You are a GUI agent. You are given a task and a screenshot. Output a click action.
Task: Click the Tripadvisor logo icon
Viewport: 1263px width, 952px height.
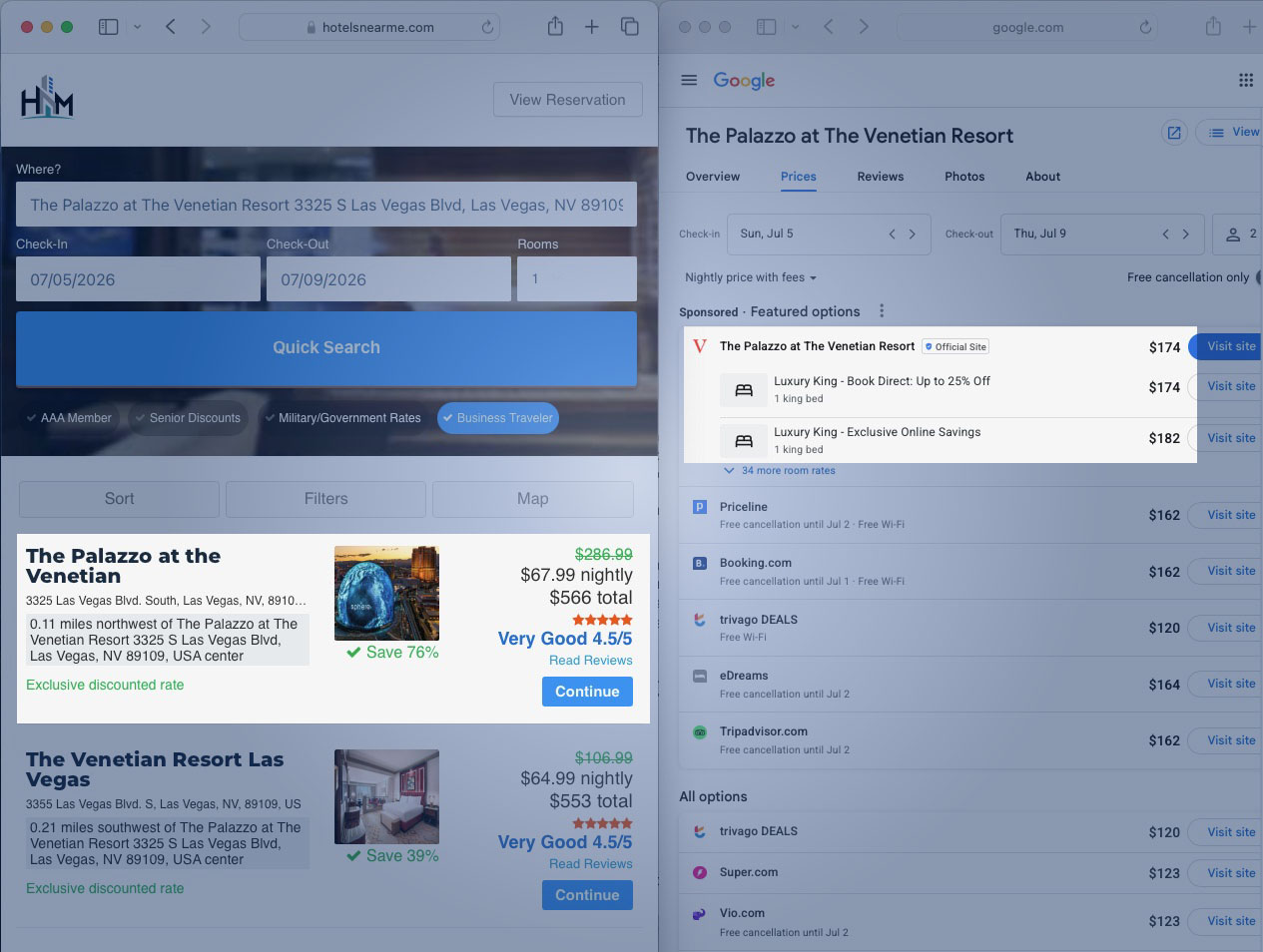[700, 731]
